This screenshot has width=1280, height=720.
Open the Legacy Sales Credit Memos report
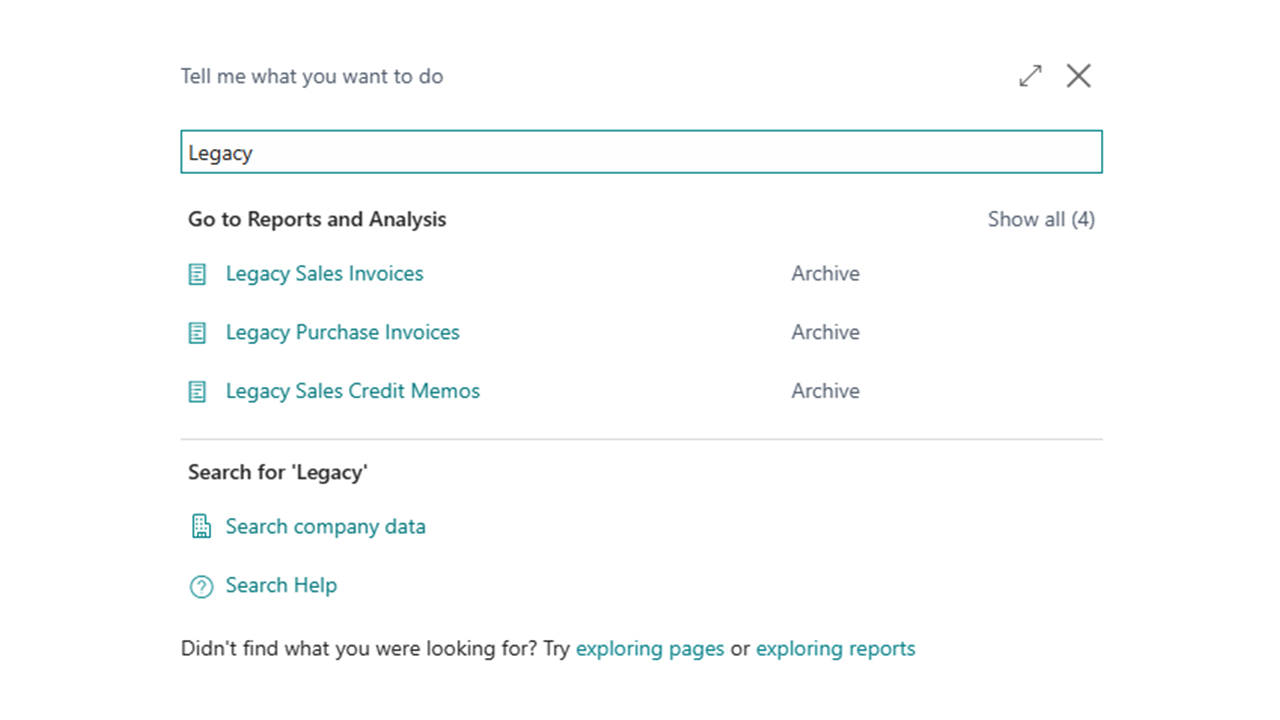(352, 391)
